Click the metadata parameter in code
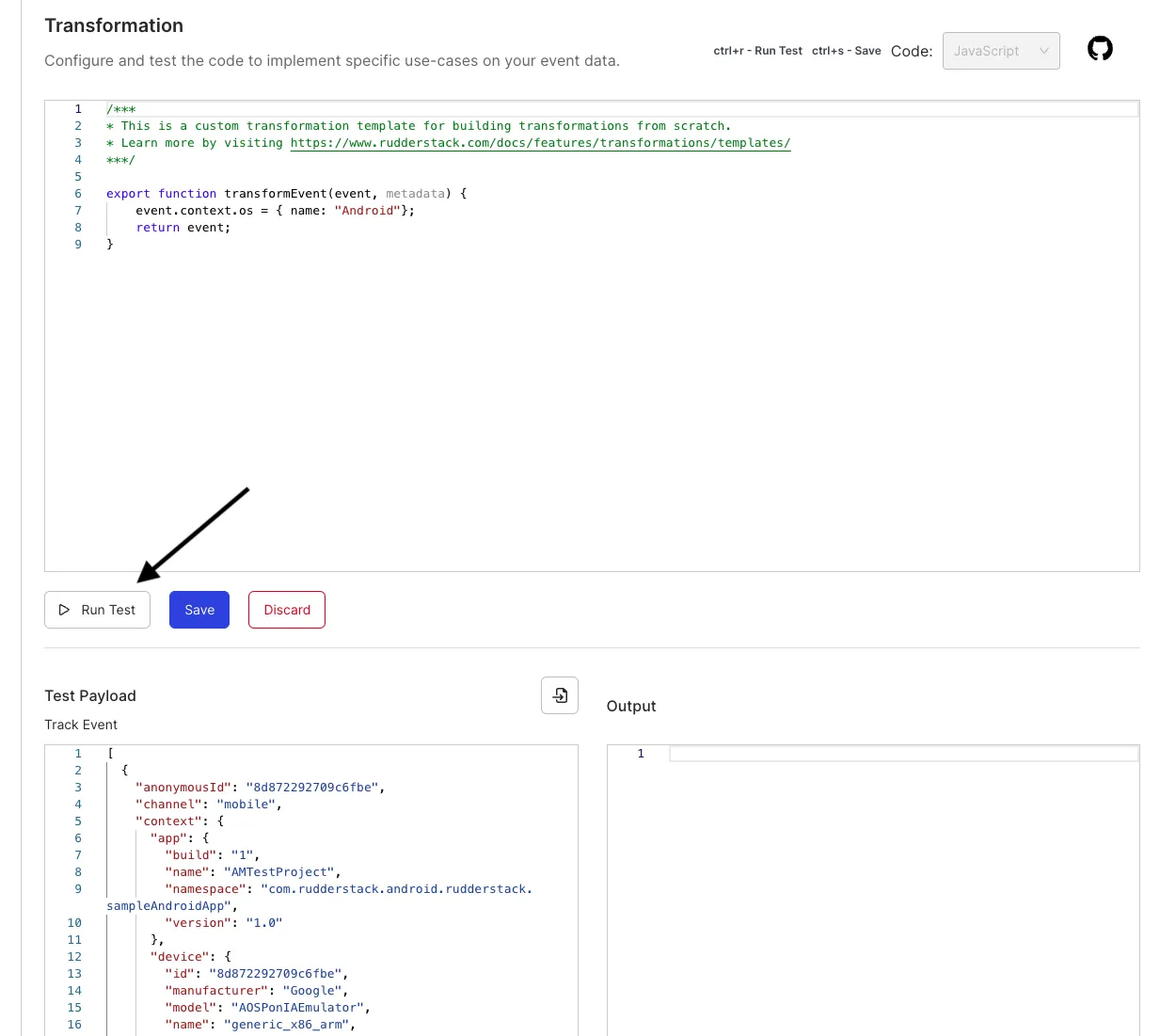The width and height of the screenshot is (1160, 1036). pos(416,194)
